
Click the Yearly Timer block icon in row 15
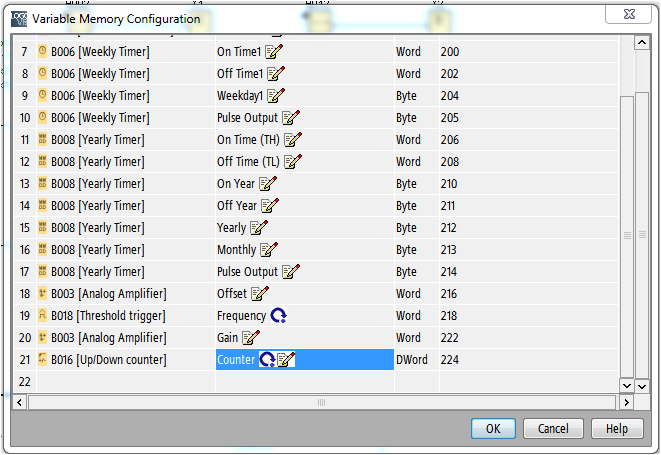click(42, 227)
